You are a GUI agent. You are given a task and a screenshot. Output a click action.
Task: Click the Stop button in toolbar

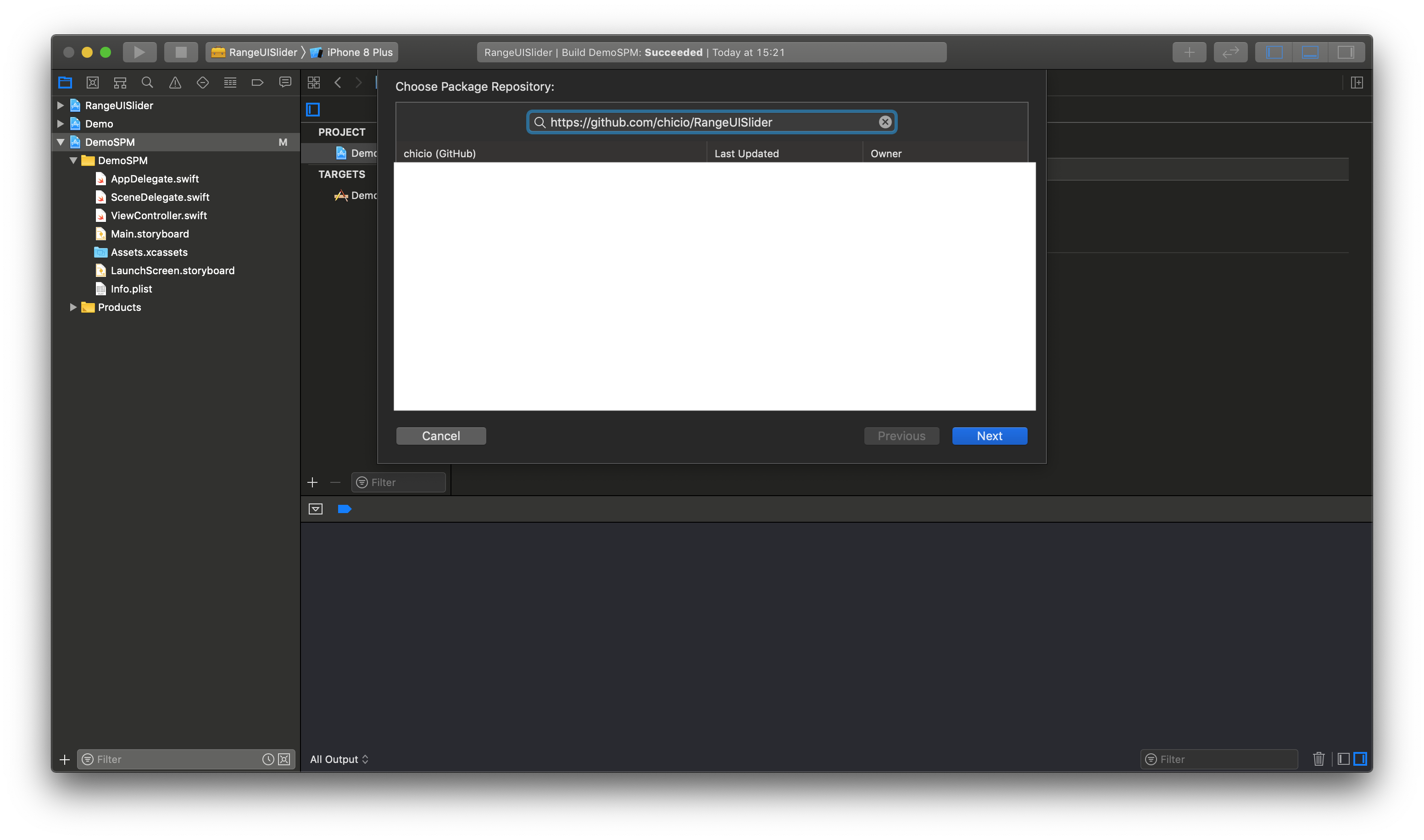(181, 52)
